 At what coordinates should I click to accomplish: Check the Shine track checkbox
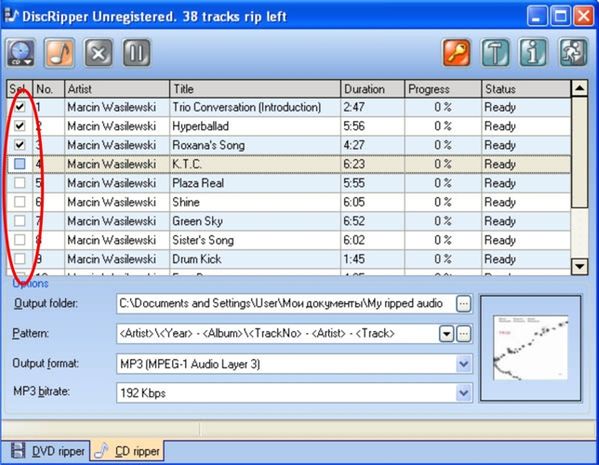19,202
